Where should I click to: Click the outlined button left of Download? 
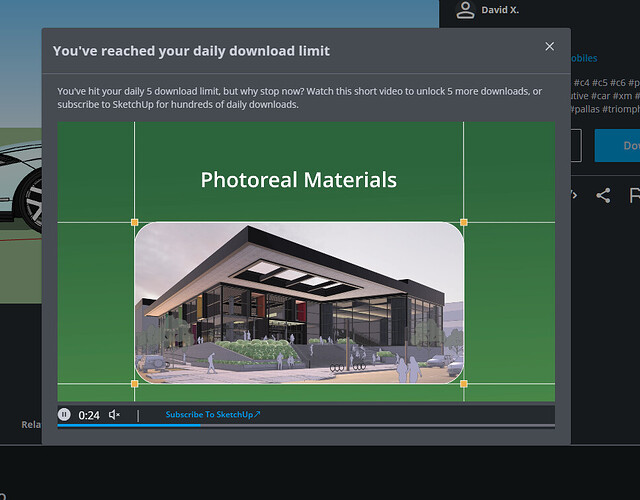coord(575,145)
